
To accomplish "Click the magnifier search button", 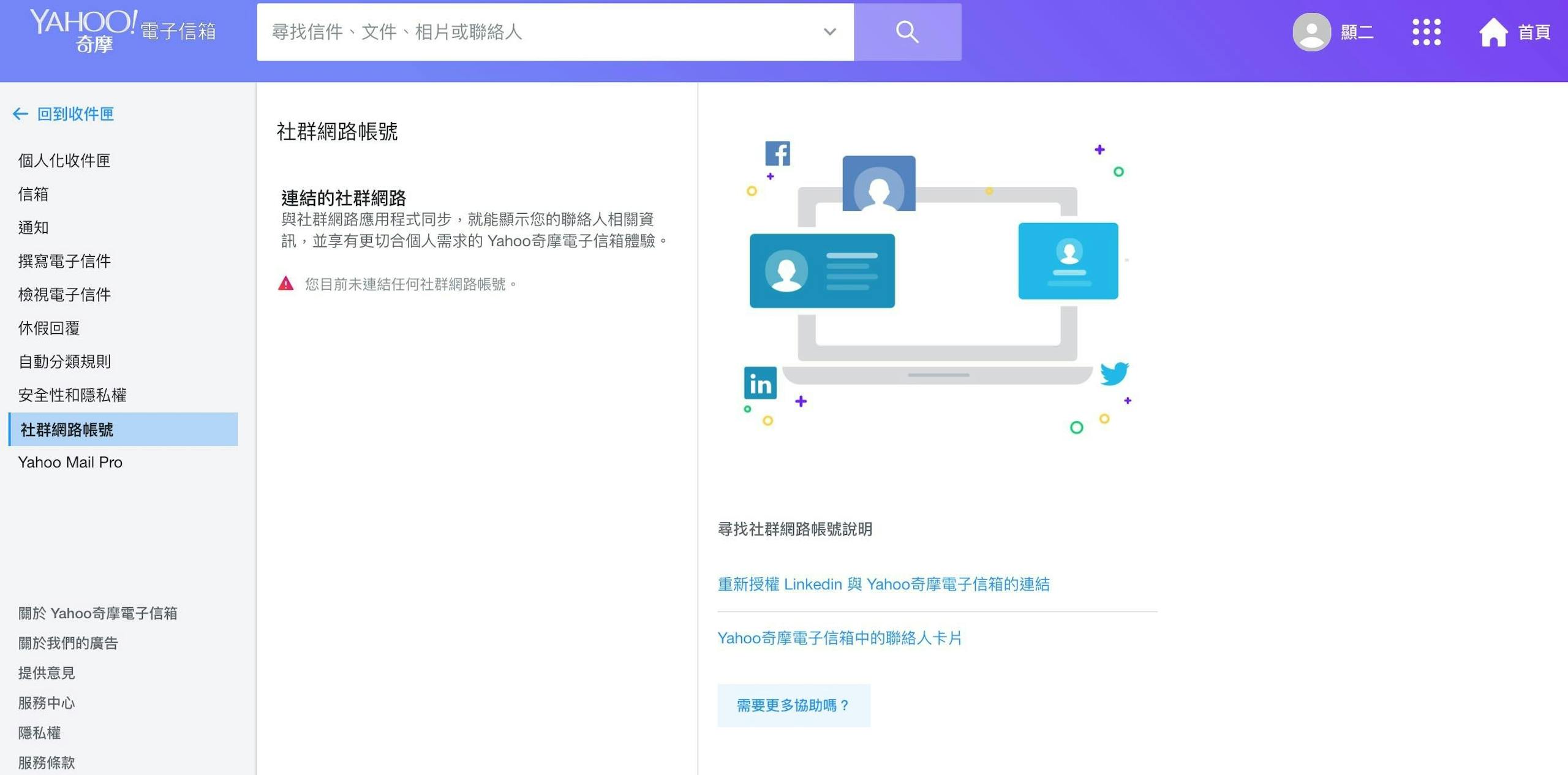I will click(907, 32).
